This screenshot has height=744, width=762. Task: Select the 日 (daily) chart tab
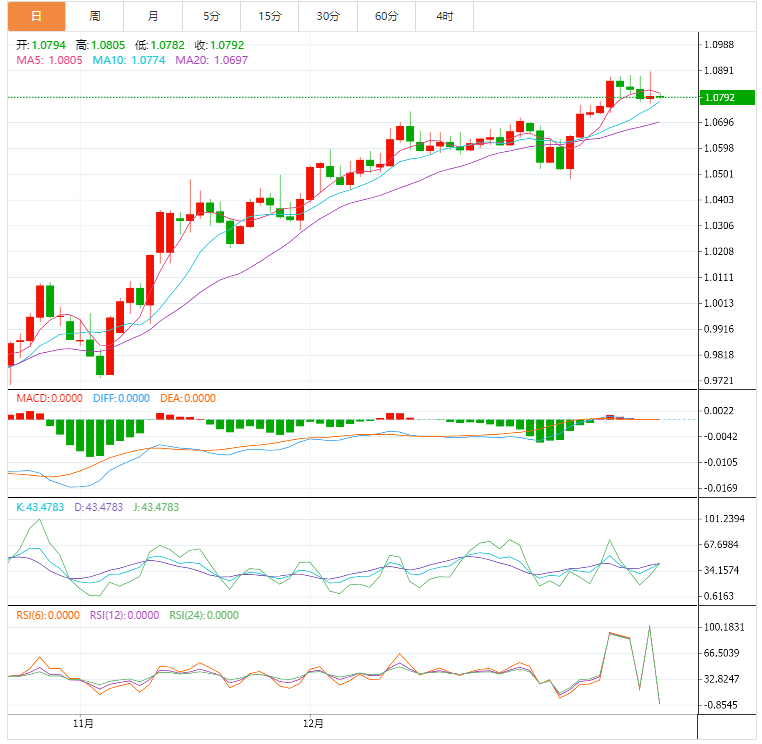click(x=37, y=16)
